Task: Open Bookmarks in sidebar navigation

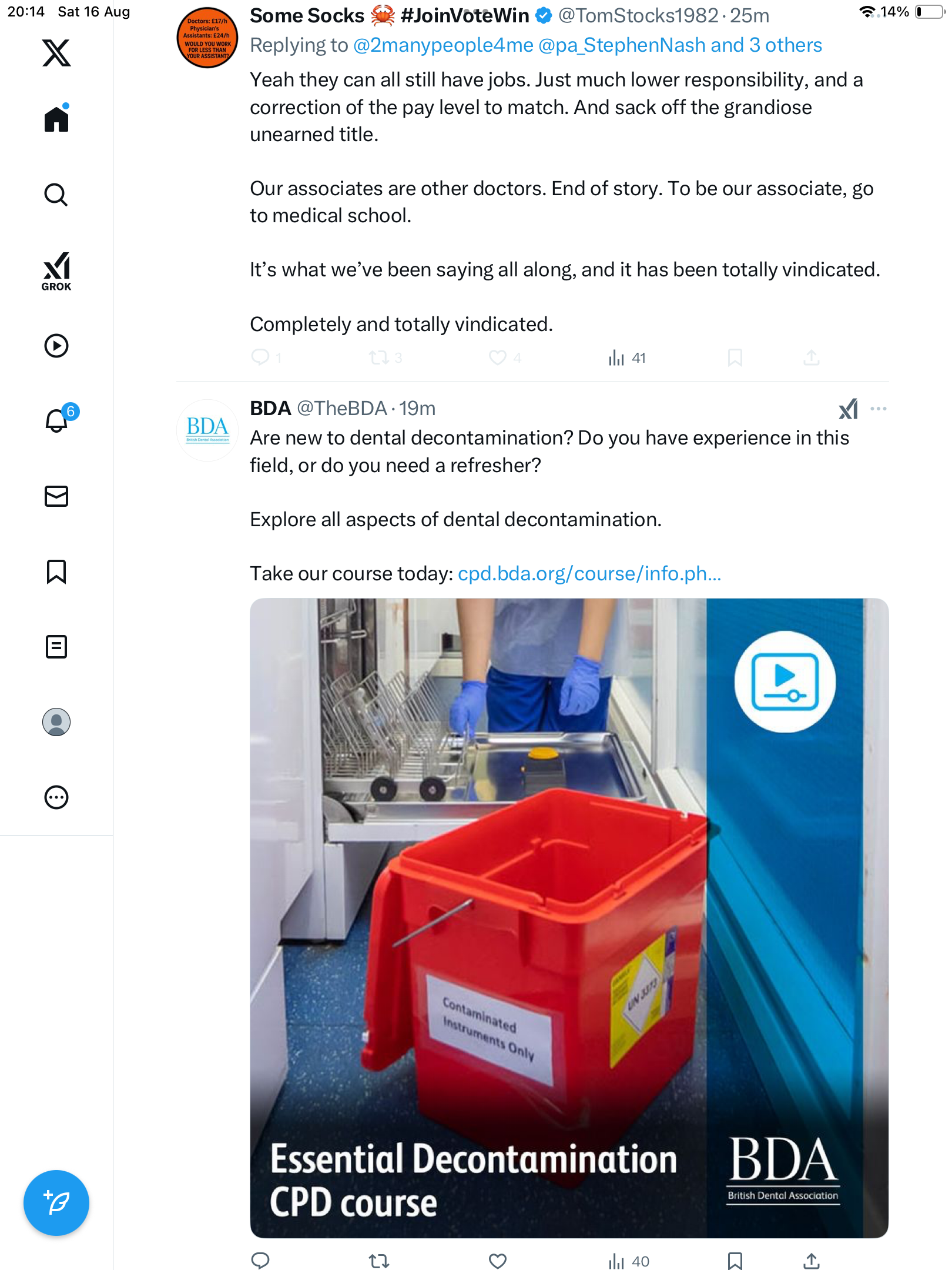Action: [x=56, y=571]
